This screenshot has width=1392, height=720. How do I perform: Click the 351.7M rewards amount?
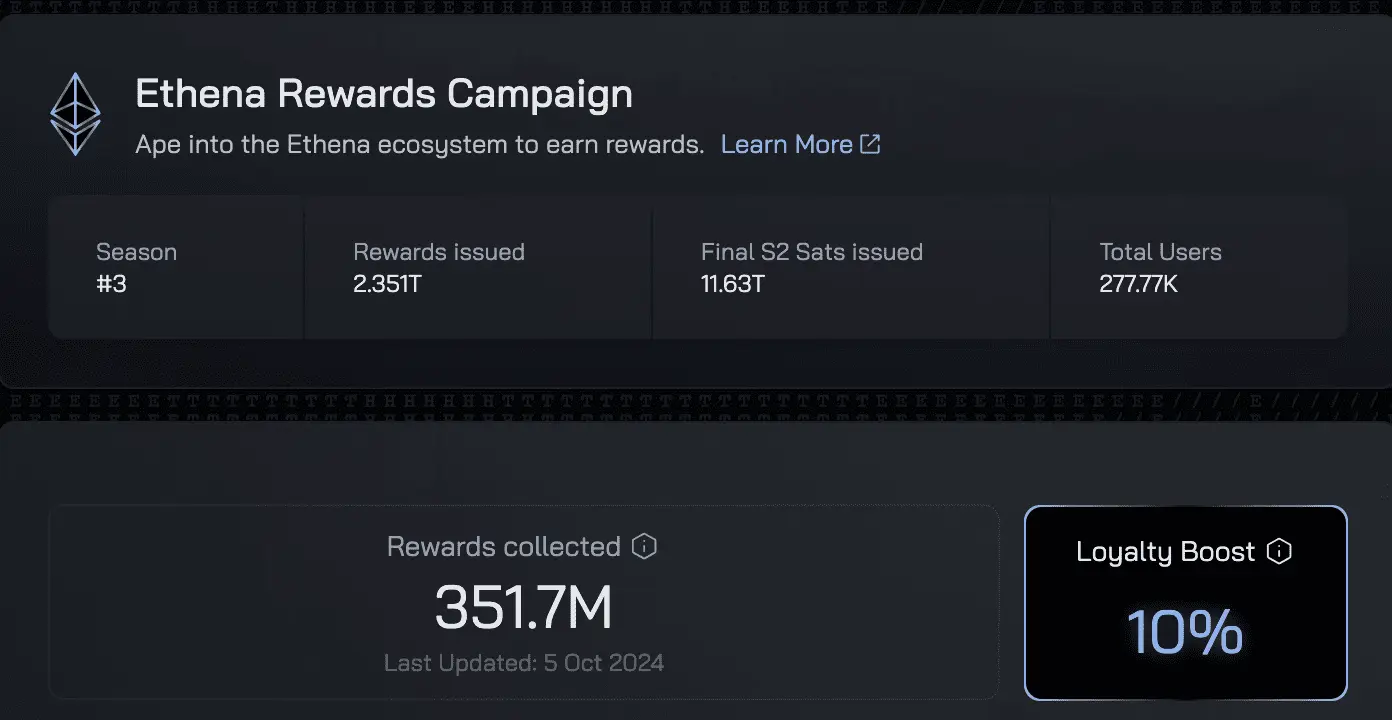pyautogui.click(x=524, y=607)
